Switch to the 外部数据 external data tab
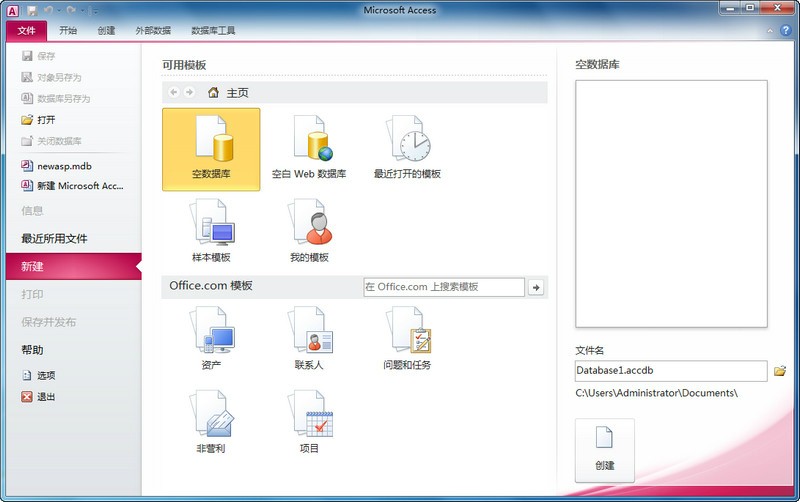The height and width of the screenshot is (502, 800). click(x=153, y=31)
